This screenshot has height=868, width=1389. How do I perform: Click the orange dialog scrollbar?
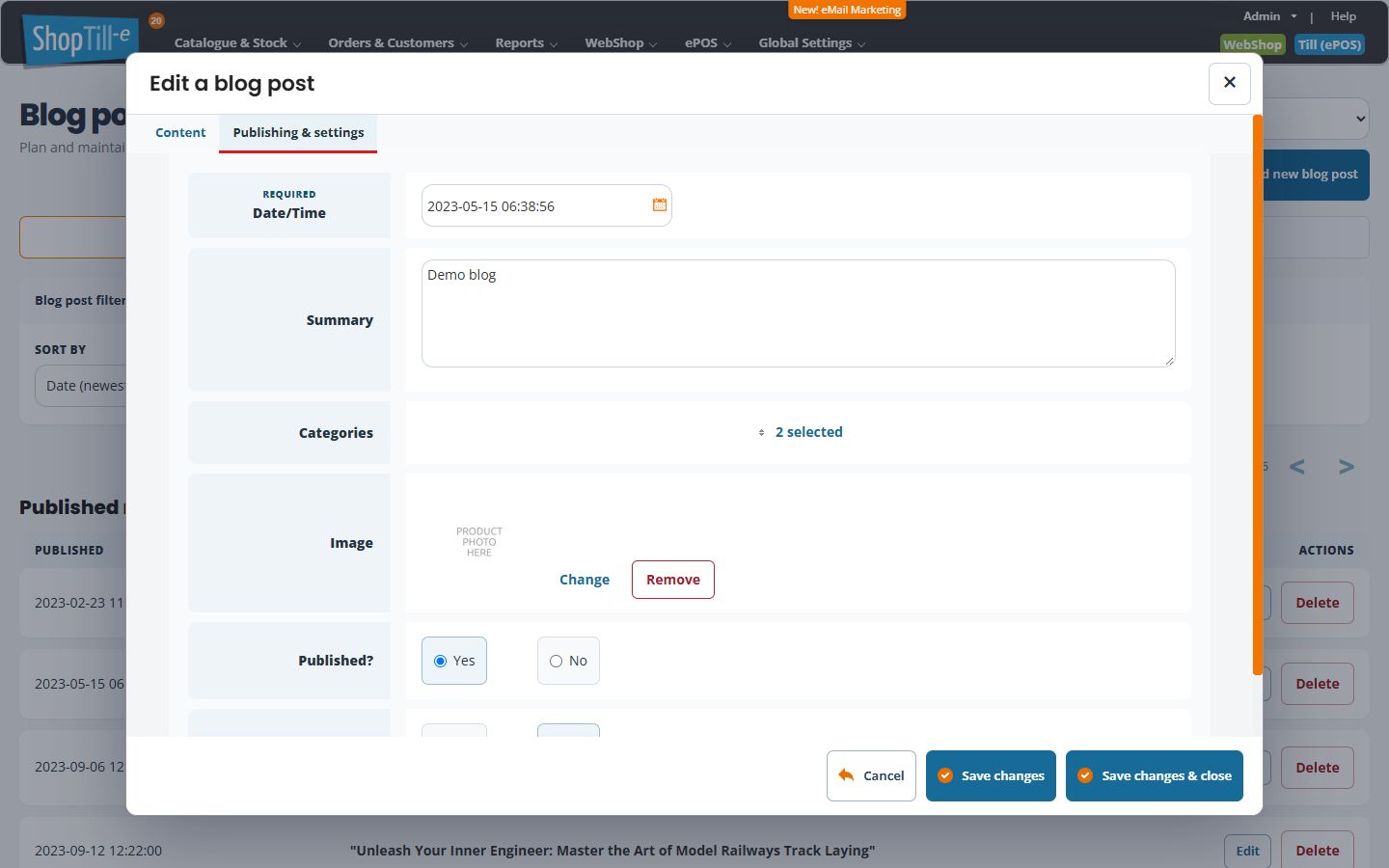(x=1257, y=395)
